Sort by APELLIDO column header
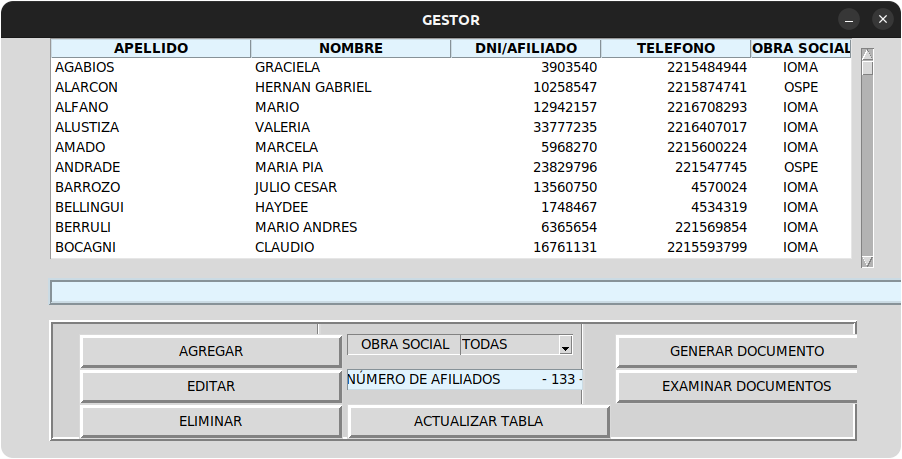The height and width of the screenshot is (459, 902). coord(151,48)
